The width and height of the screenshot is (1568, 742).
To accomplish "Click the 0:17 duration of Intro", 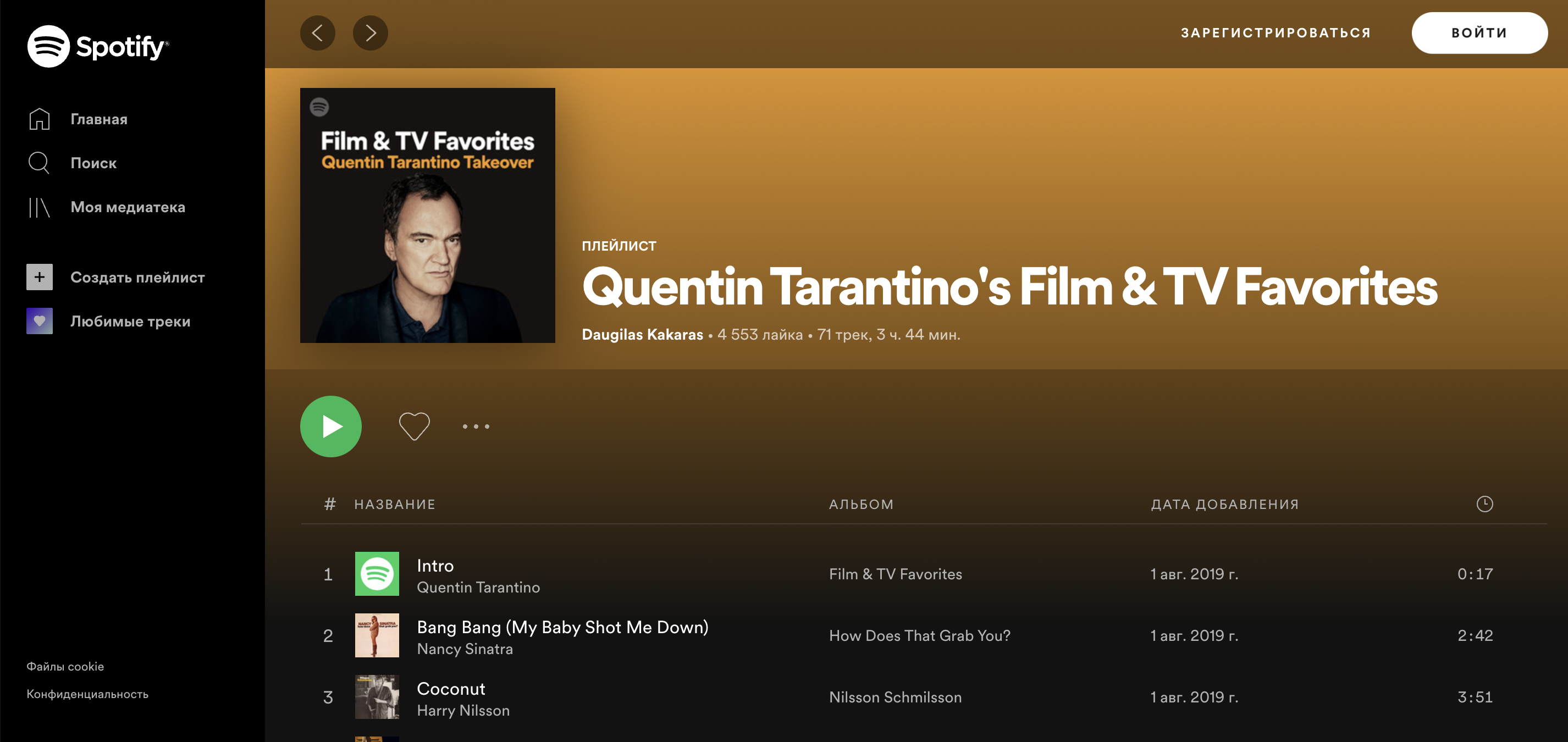I will tap(1475, 573).
